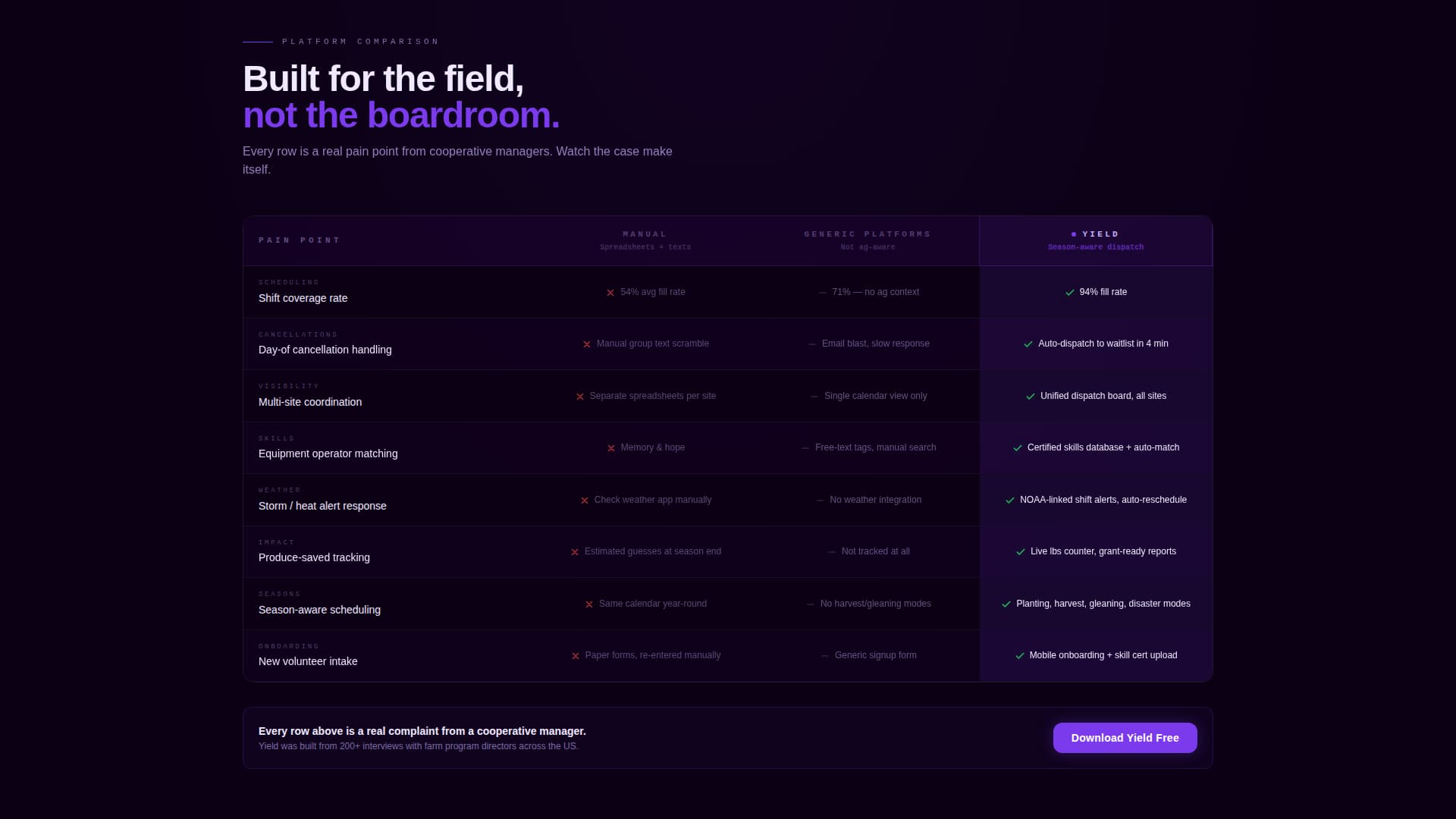The width and height of the screenshot is (1456, 819).
Task: Click Season-aware scheduling row label
Action: pyautogui.click(x=319, y=610)
